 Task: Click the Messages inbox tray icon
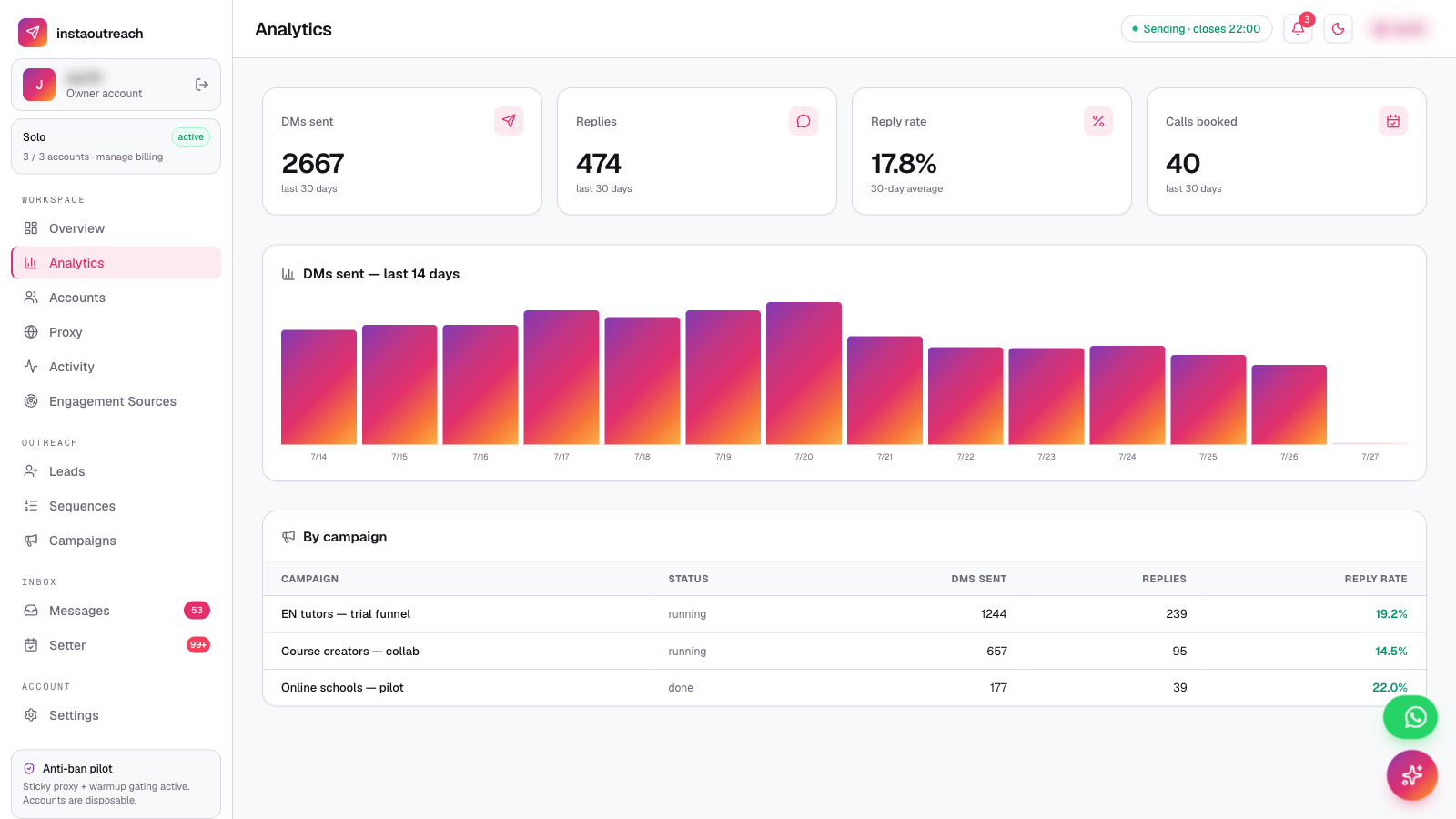31,611
